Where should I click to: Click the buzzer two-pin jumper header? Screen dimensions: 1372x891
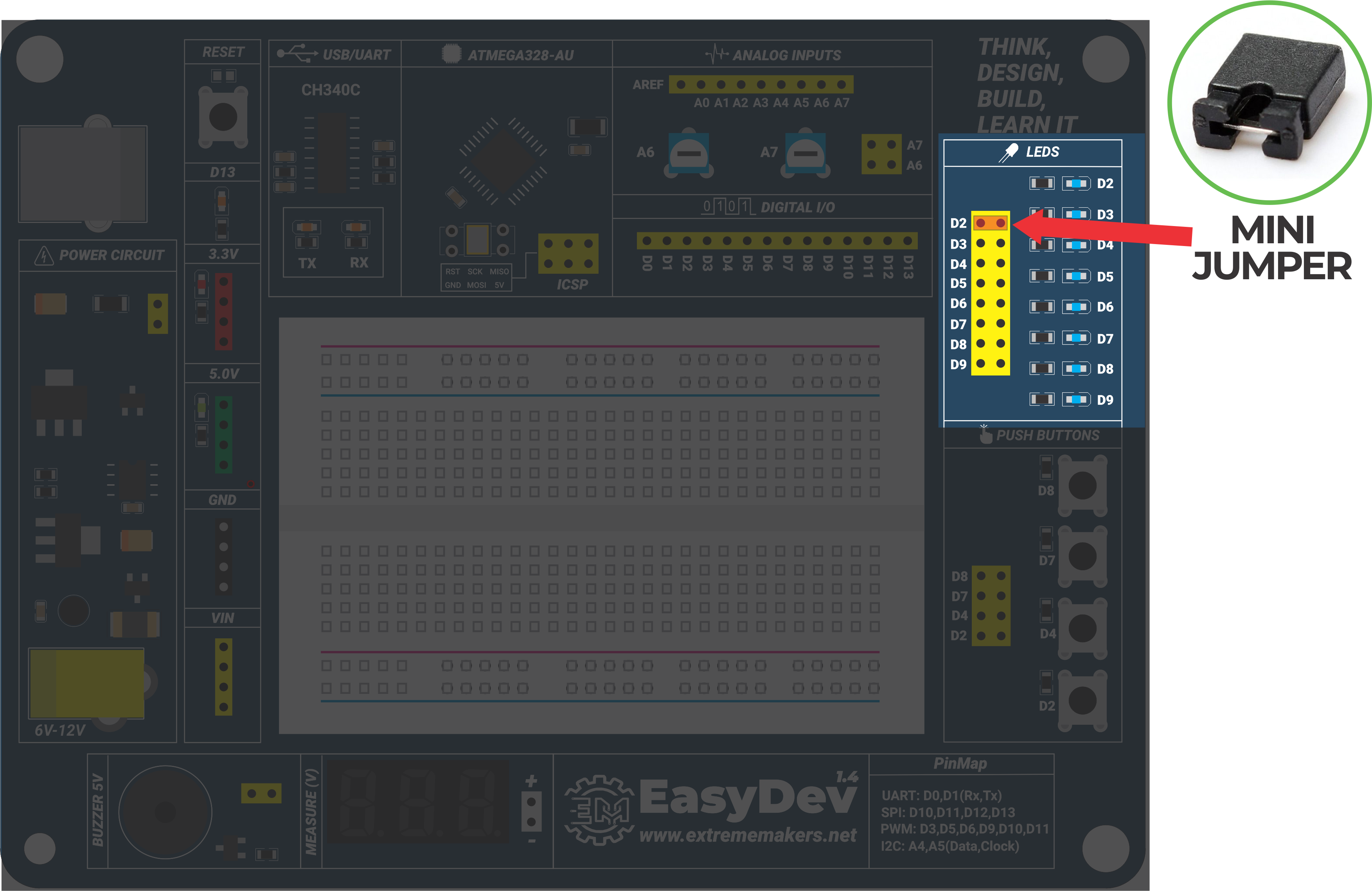point(261,794)
